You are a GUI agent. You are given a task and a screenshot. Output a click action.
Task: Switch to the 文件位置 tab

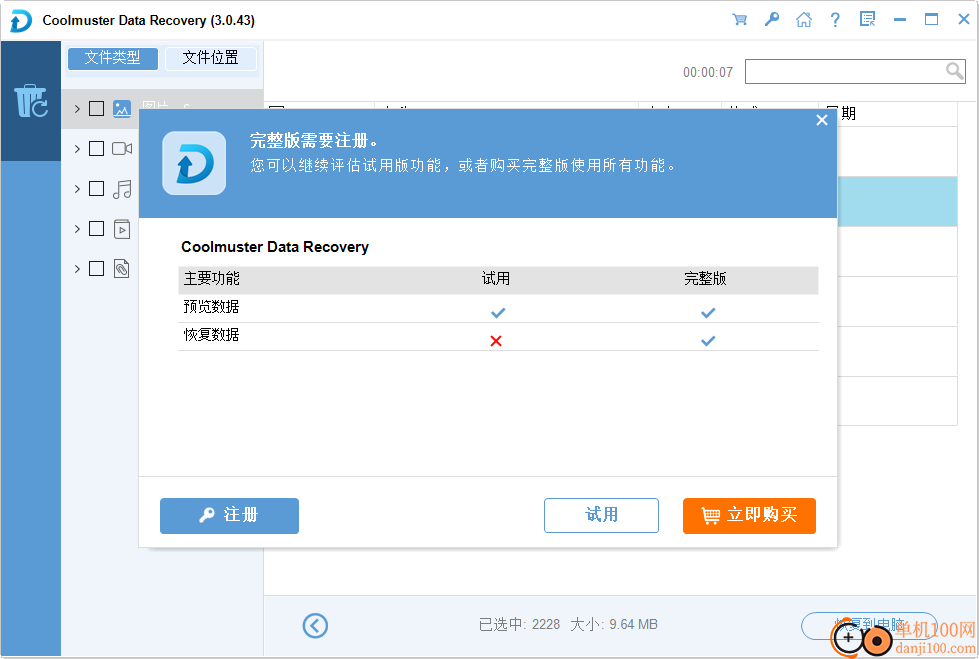pyautogui.click(x=210, y=58)
